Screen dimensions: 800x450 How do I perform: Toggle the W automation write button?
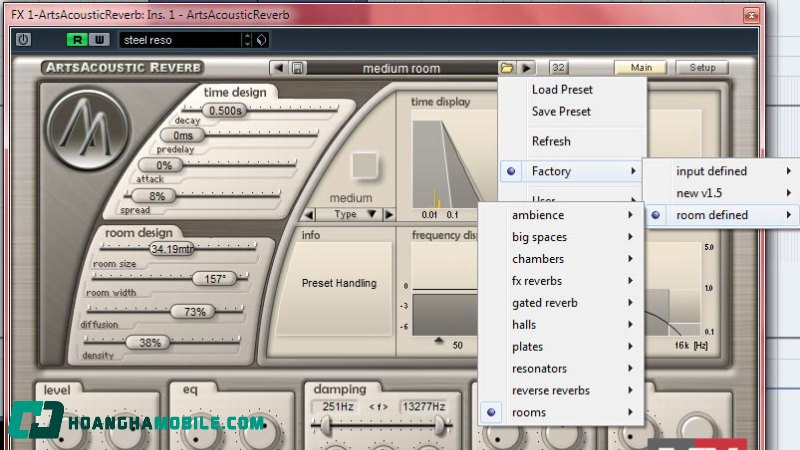pos(99,40)
